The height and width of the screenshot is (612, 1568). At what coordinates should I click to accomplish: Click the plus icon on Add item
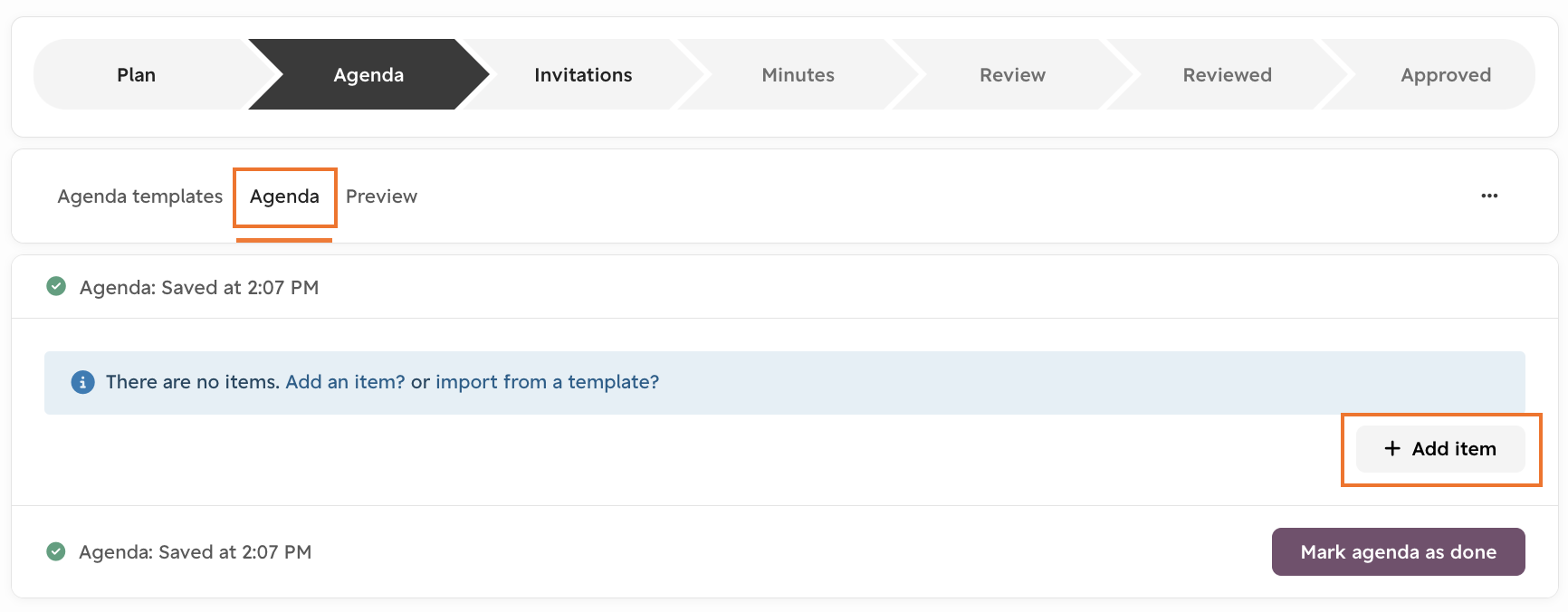(1392, 448)
